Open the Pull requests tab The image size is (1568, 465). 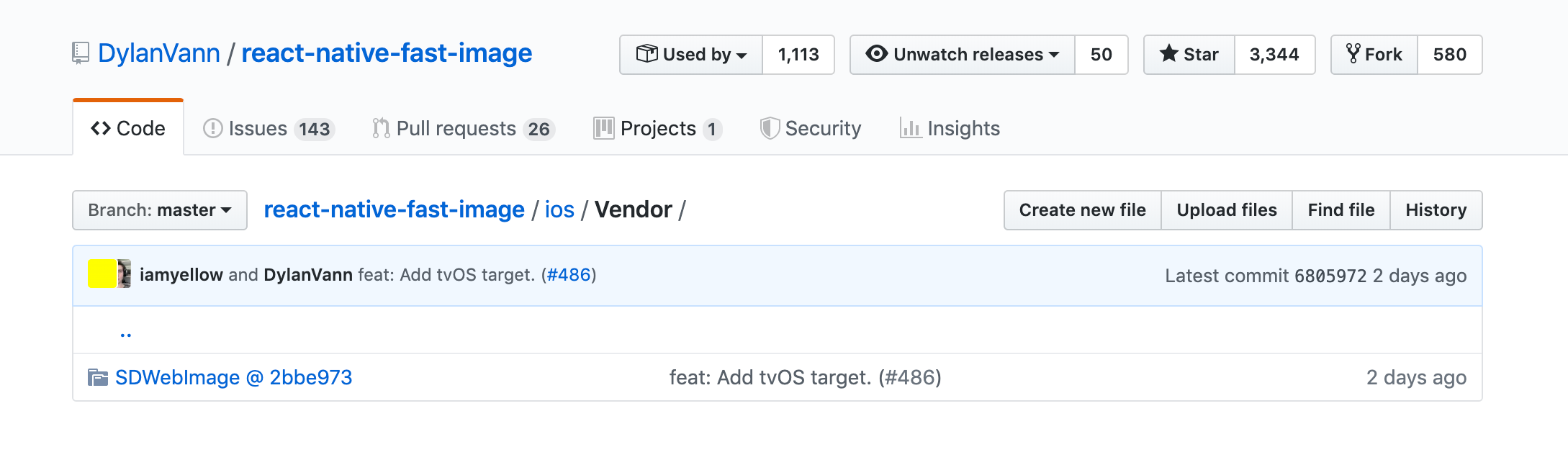[456, 127]
